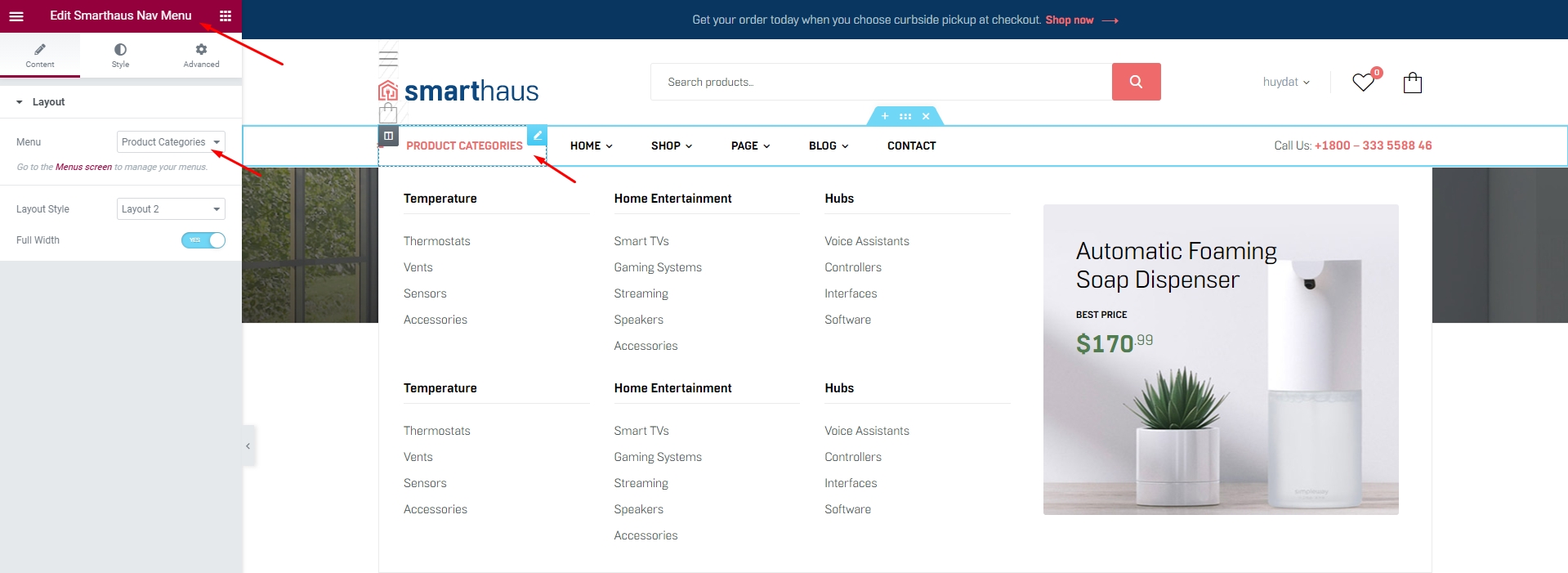Click the Menus screen link
This screenshot has width=1568, height=573.
point(83,167)
